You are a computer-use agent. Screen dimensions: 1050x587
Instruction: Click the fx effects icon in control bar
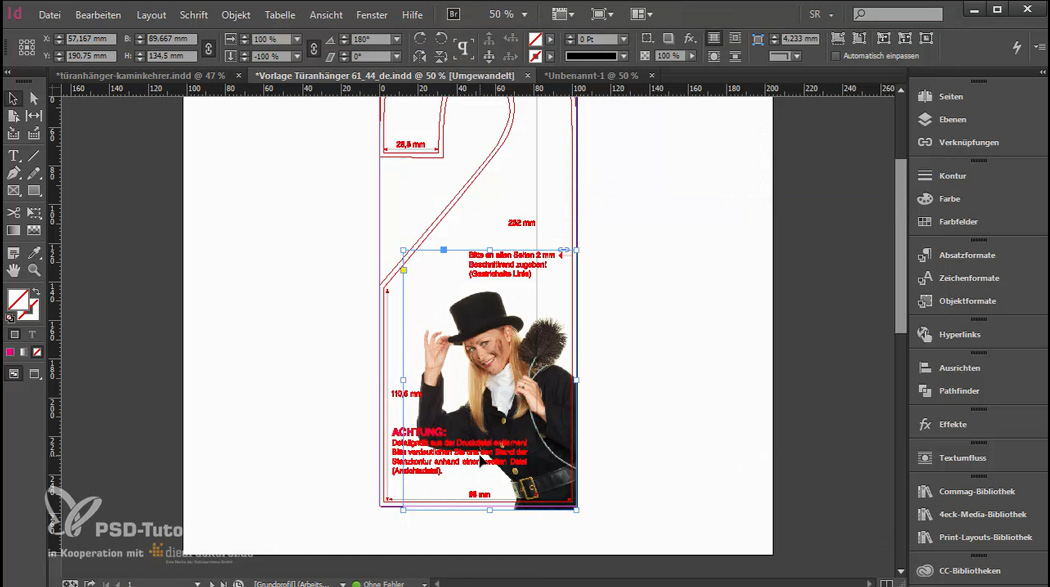pyautogui.click(x=689, y=38)
